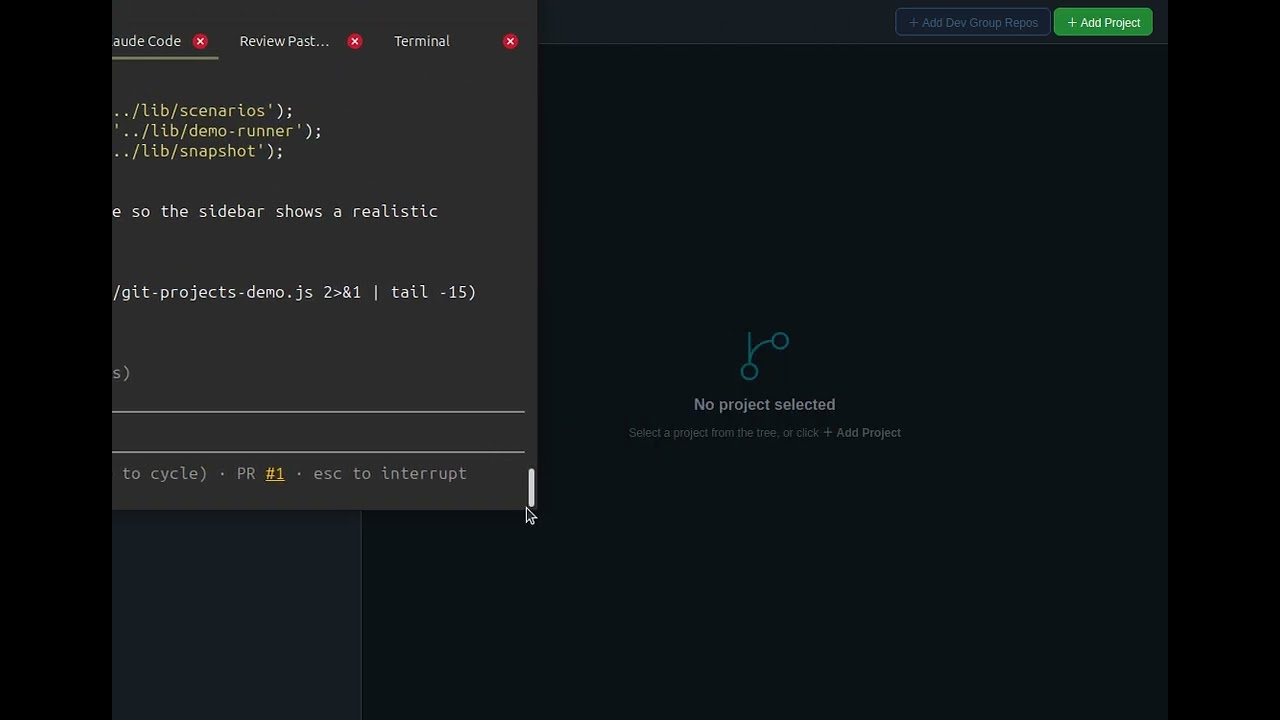Click the '../lib/snapshot' code line

(198, 151)
